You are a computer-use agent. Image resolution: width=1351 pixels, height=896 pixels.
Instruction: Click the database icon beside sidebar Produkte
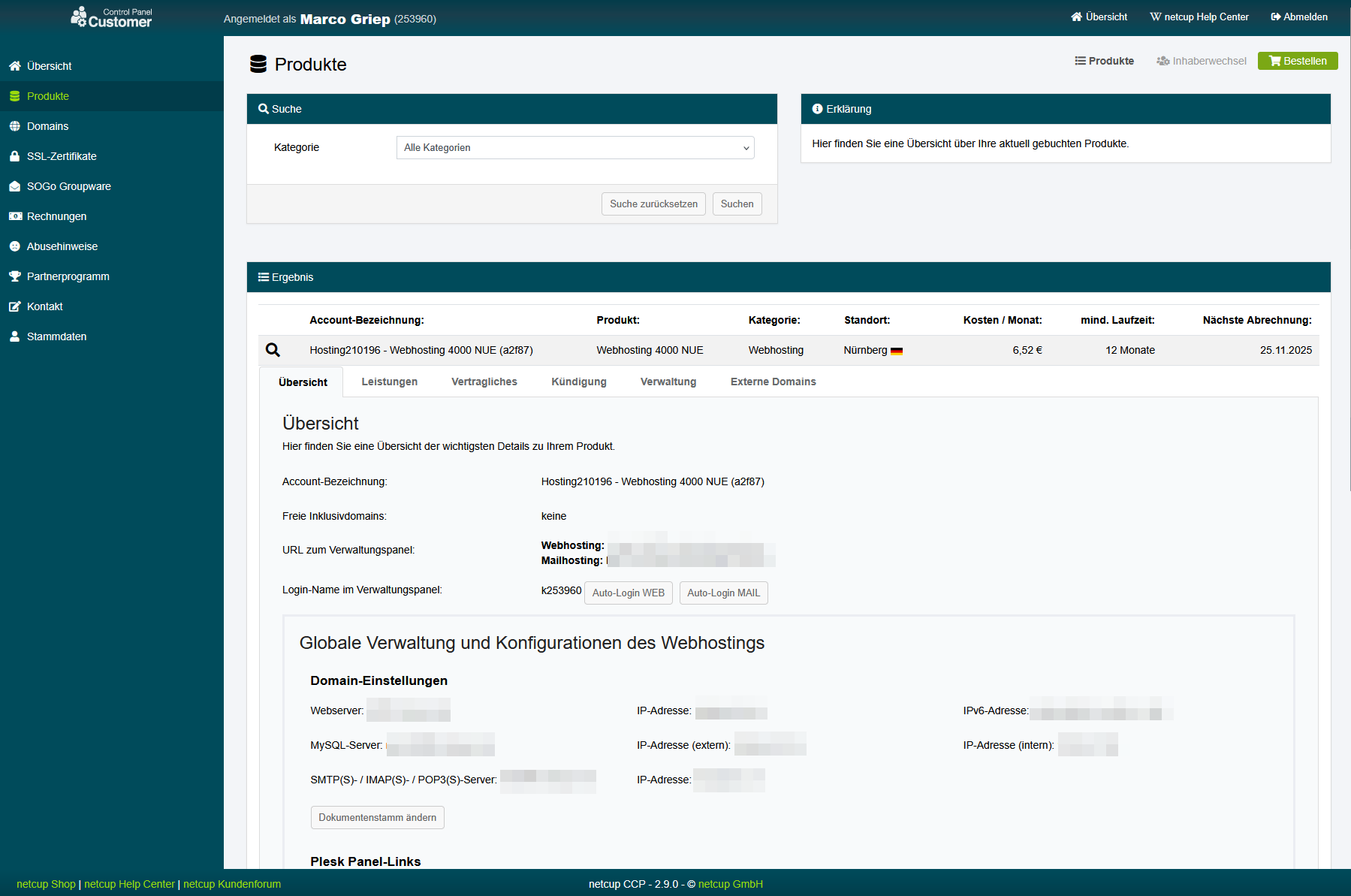point(15,96)
